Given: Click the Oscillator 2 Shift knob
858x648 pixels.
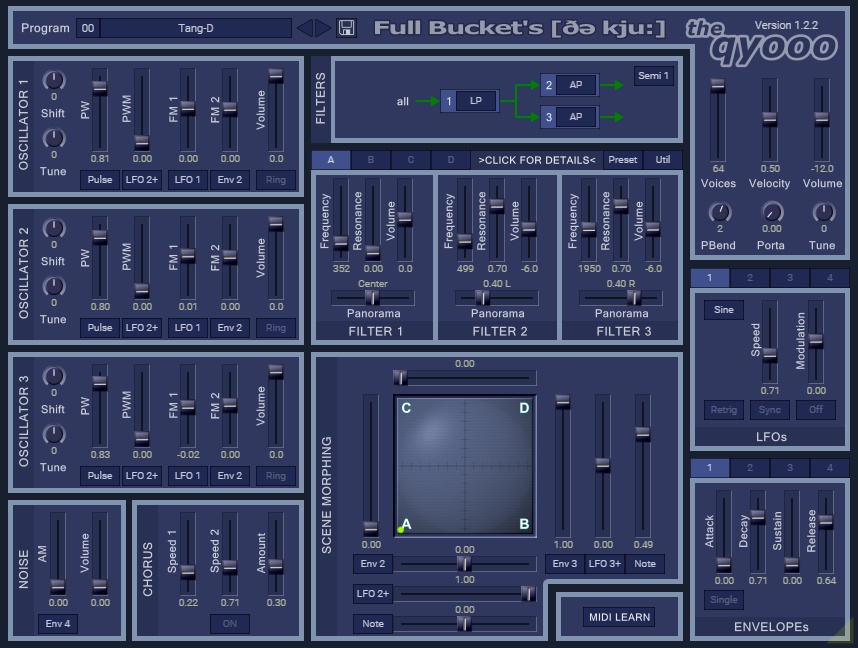Looking at the screenshot, I should tap(54, 228).
